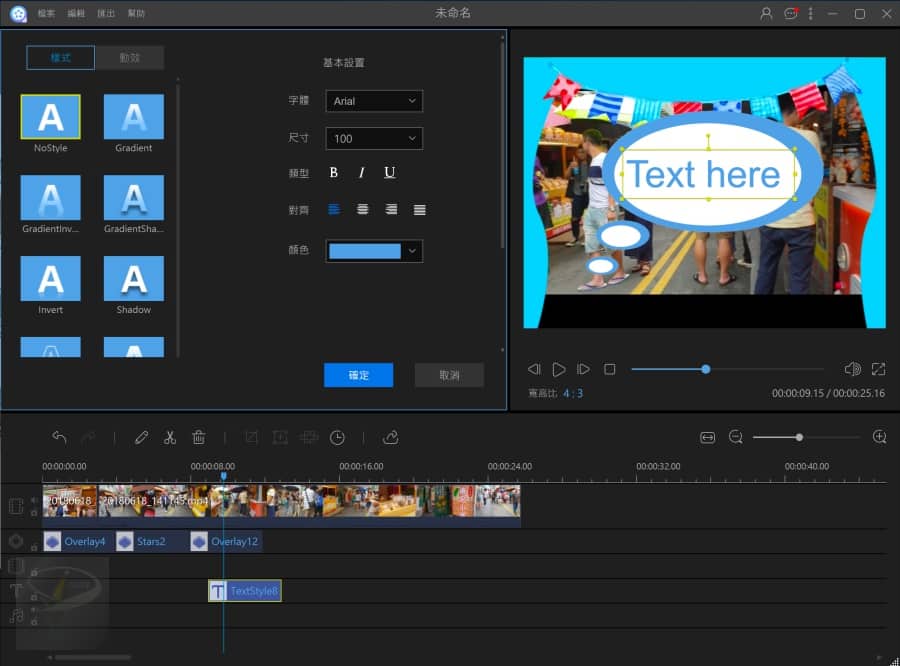Click the export icon in timeline toolbar
This screenshot has width=900, height=666.
pyautogui.click(x=390, y=437)
